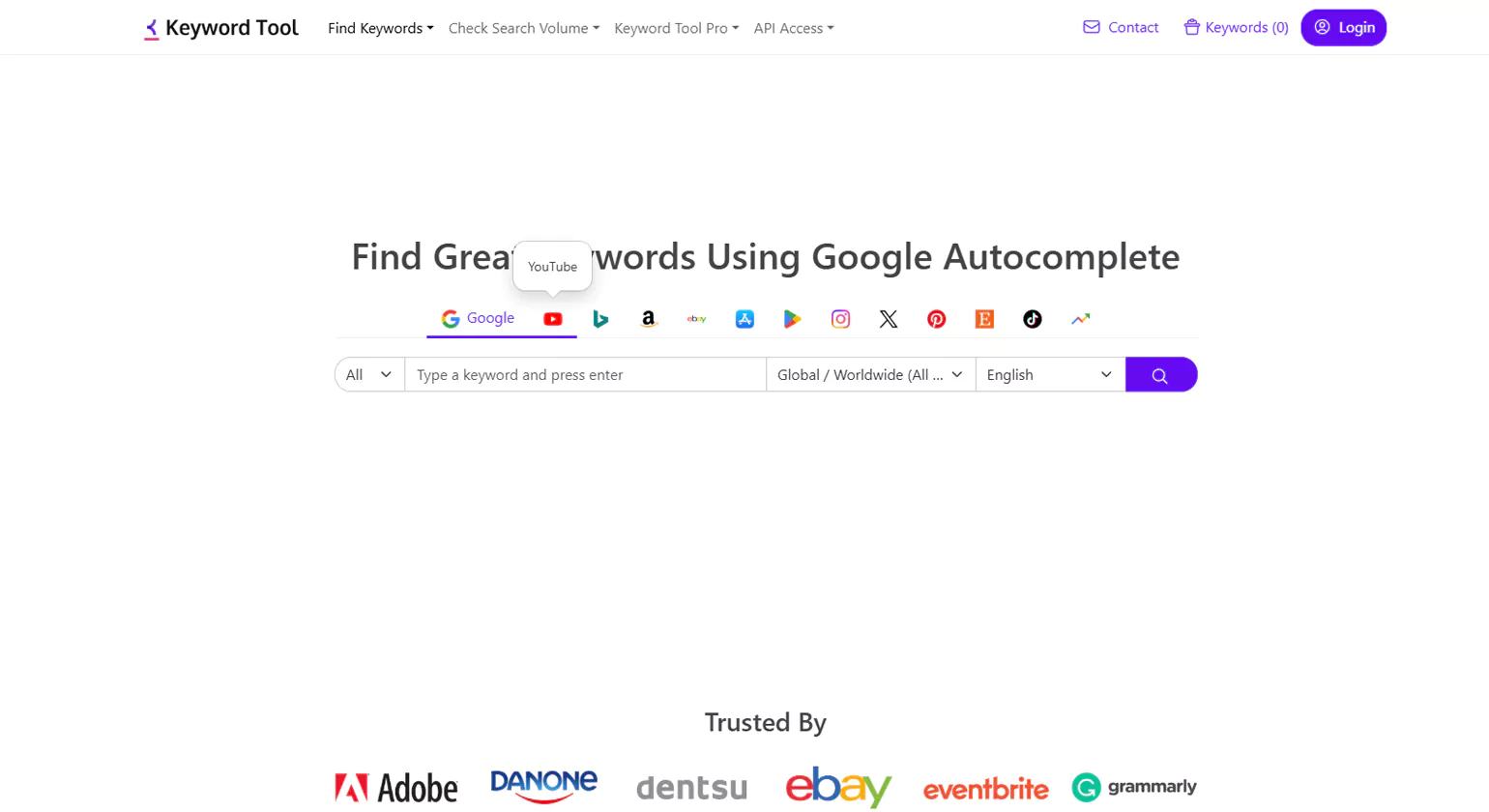Open the Google Trends source icon
The width and height of the screenshot is (1489, 812).
1080,319
